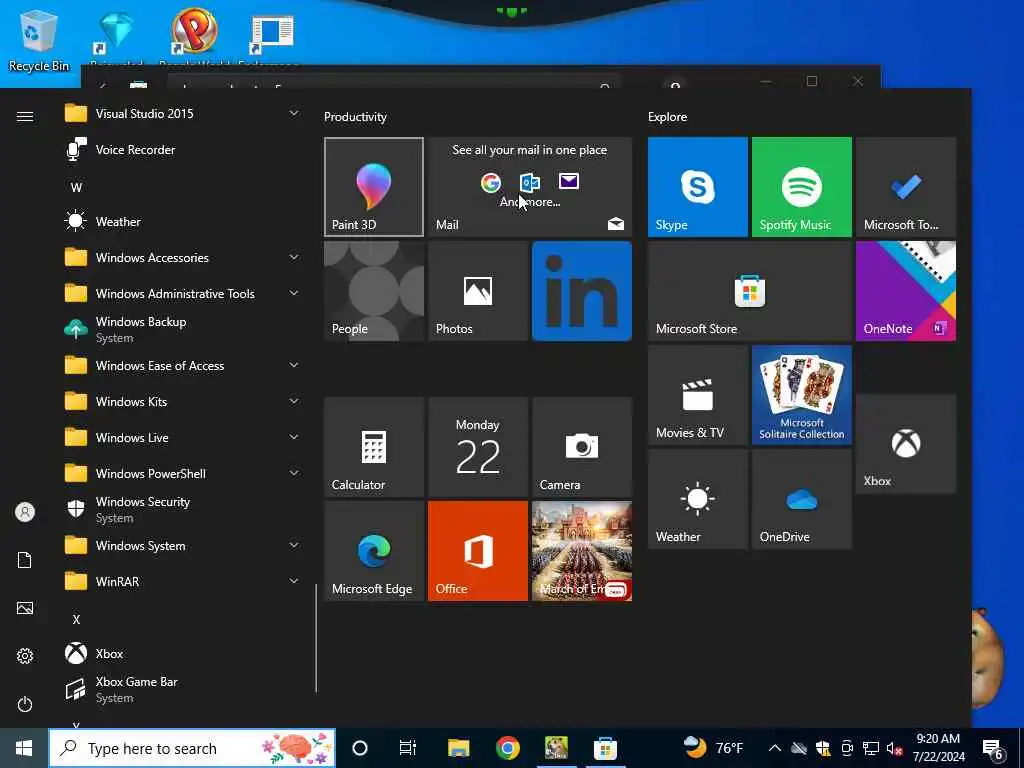Open Windows Backup in the app list

(183, 329)
